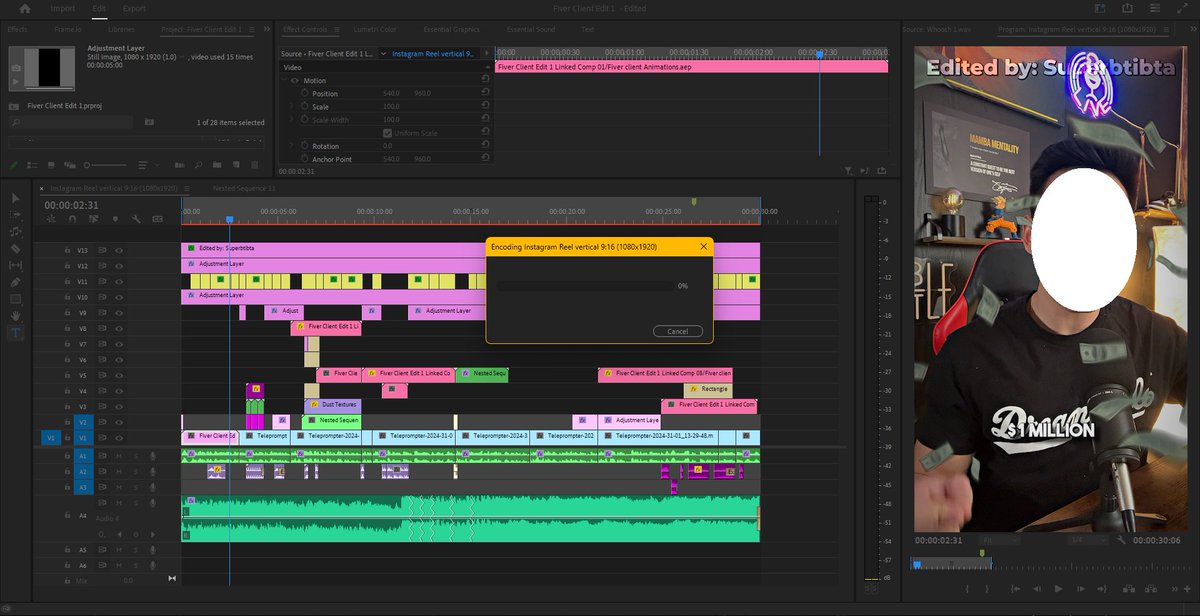Open Program Monitor settings wrench
The image size is (1200, 616).
[1121, 540]
